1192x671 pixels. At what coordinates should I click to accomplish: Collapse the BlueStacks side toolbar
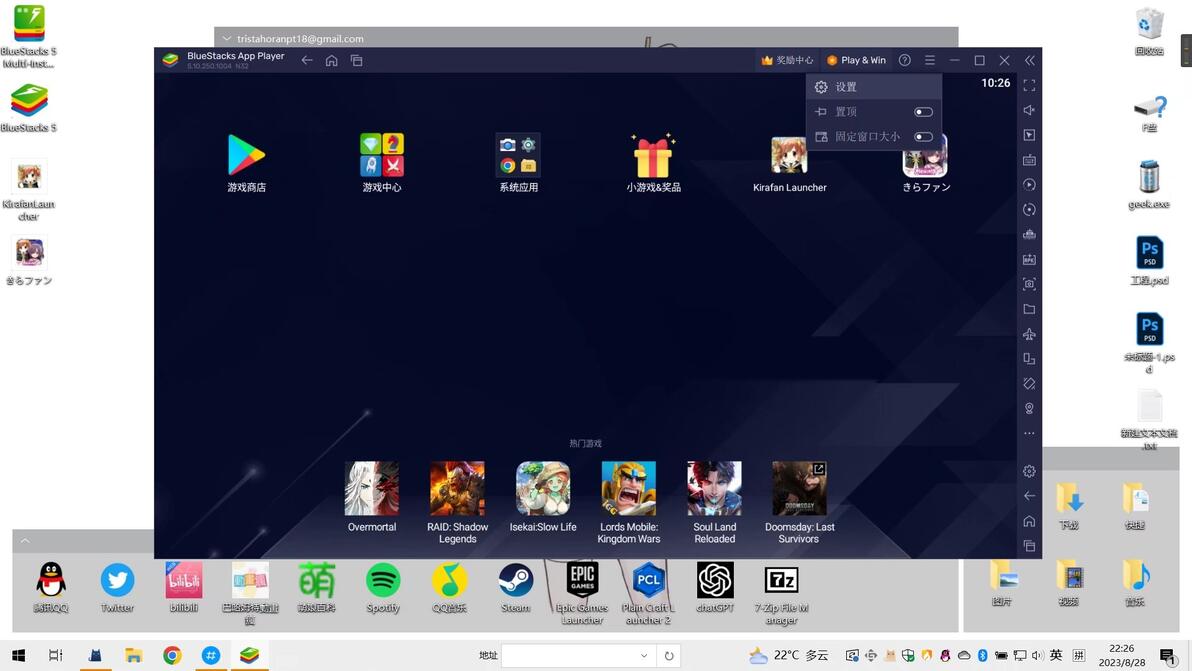[1029, 60]
